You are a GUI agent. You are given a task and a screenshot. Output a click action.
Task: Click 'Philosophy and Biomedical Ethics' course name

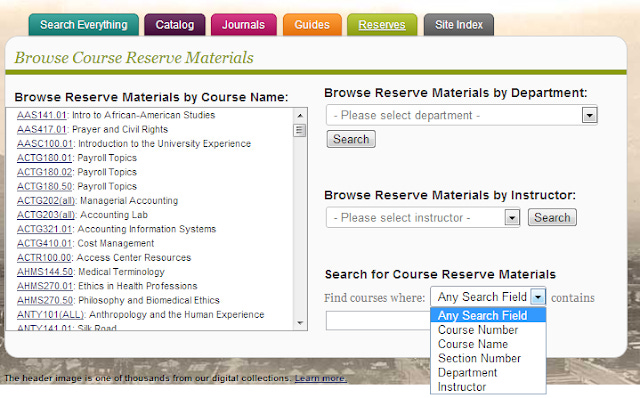point(149,300)
